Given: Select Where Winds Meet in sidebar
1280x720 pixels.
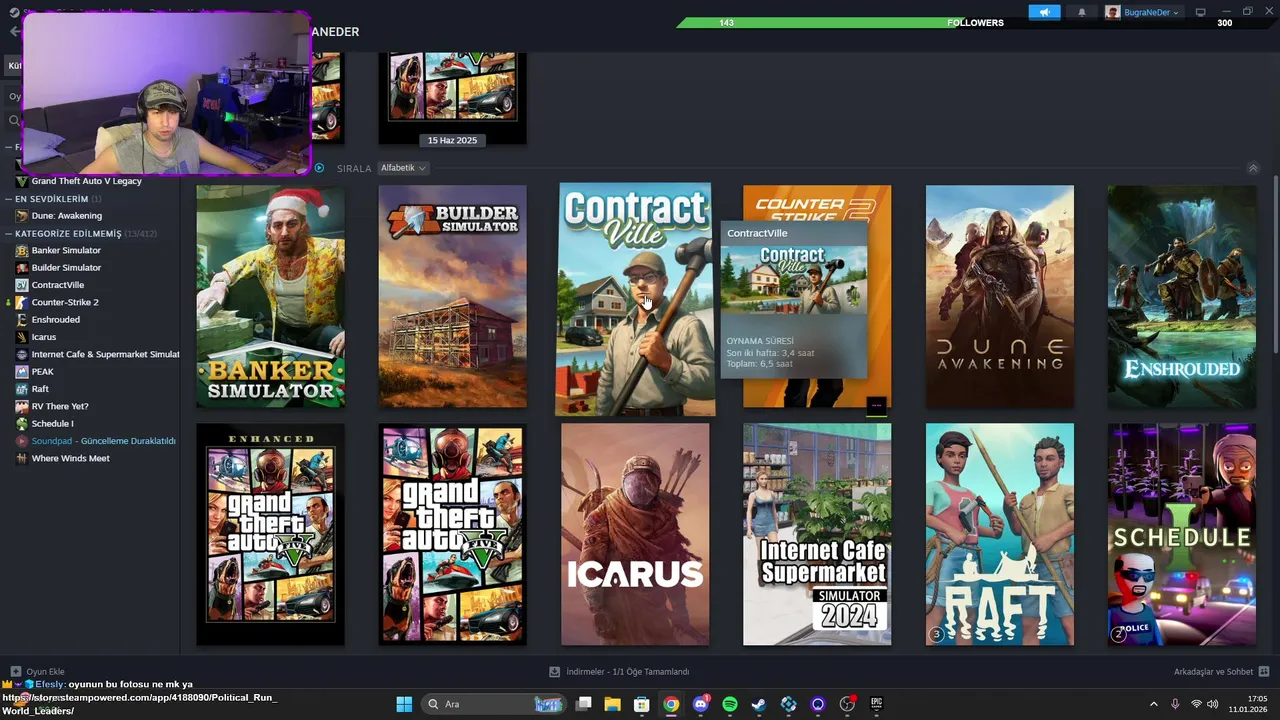Looking at the screenshot, I should tap(70, 458).
